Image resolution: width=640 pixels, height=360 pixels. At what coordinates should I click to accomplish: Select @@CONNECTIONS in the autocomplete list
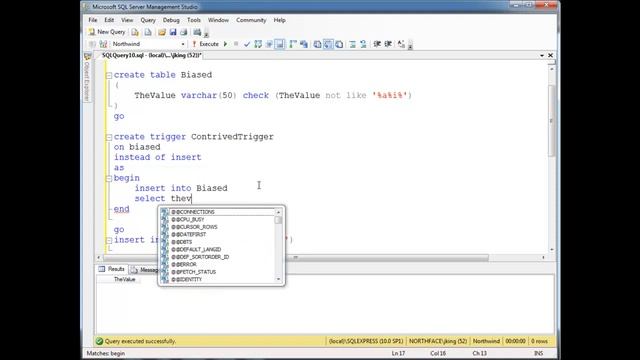tap(217, 212)
